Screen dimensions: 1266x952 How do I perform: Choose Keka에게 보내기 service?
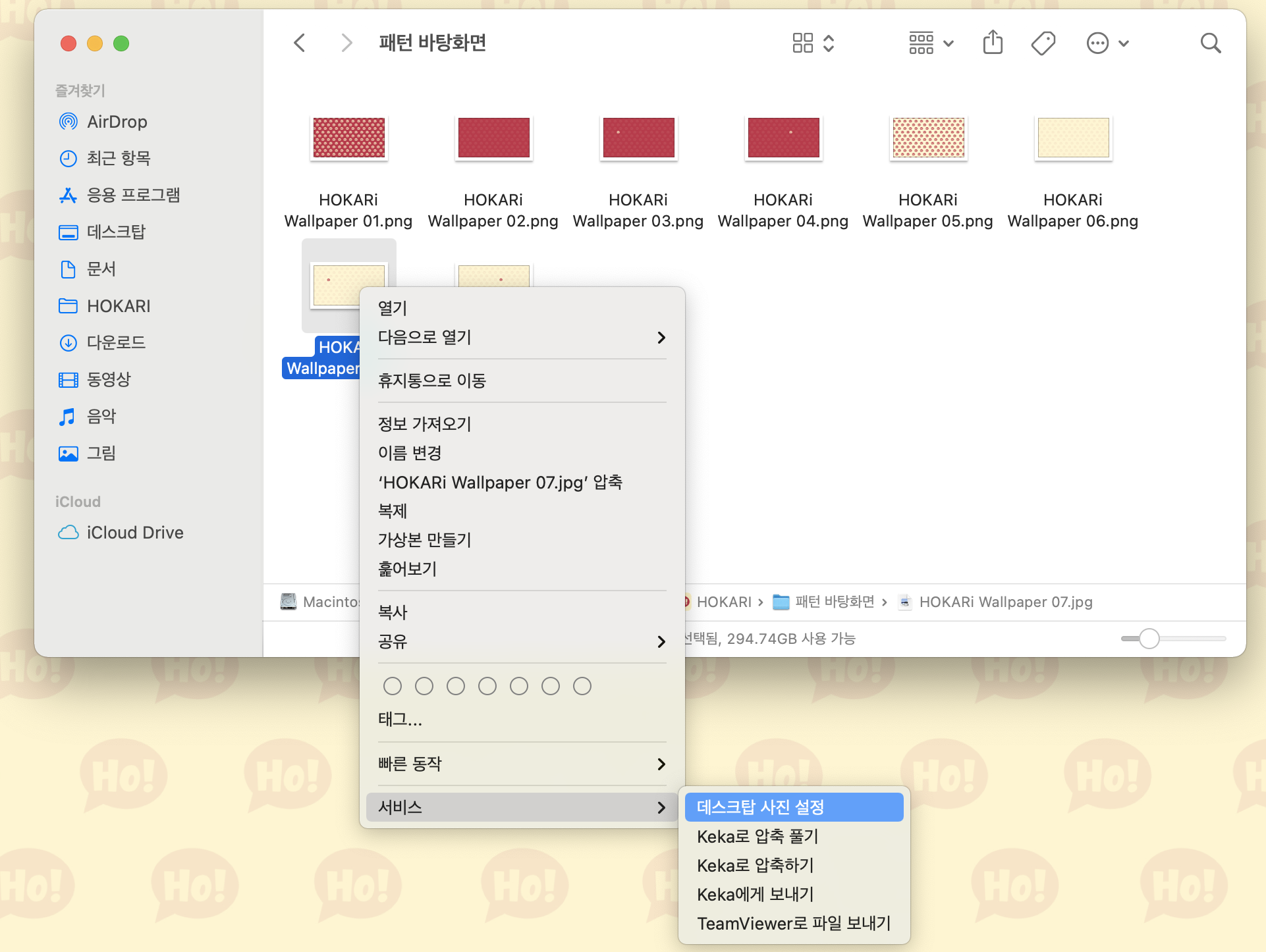(794, 894)
